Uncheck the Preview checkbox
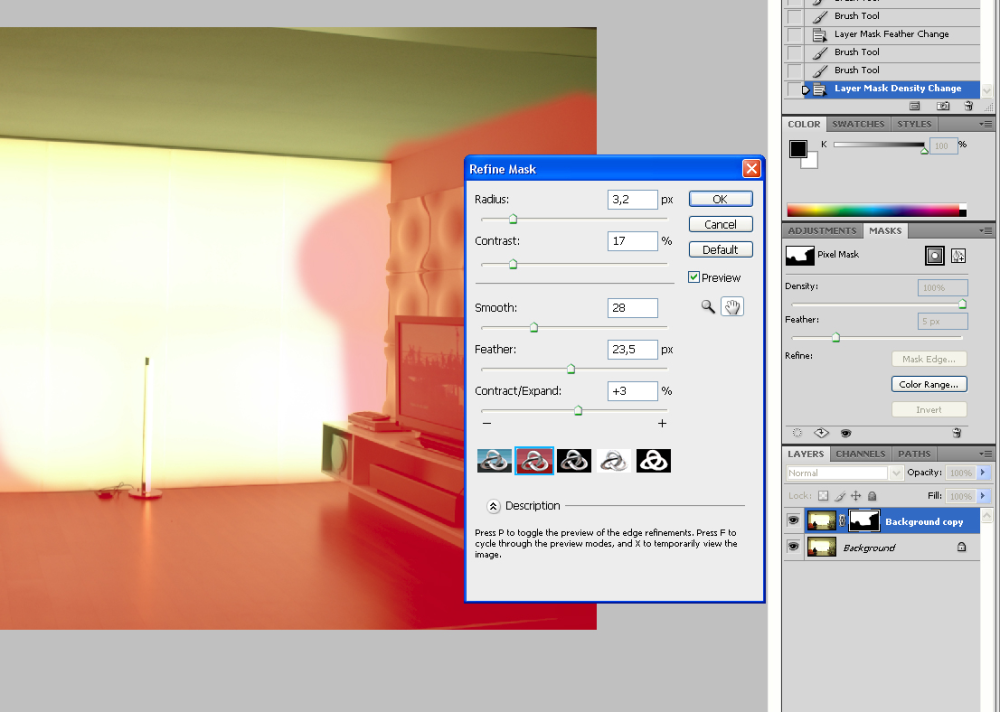The width and height of the screenshot is (1000, 712). 695,277
